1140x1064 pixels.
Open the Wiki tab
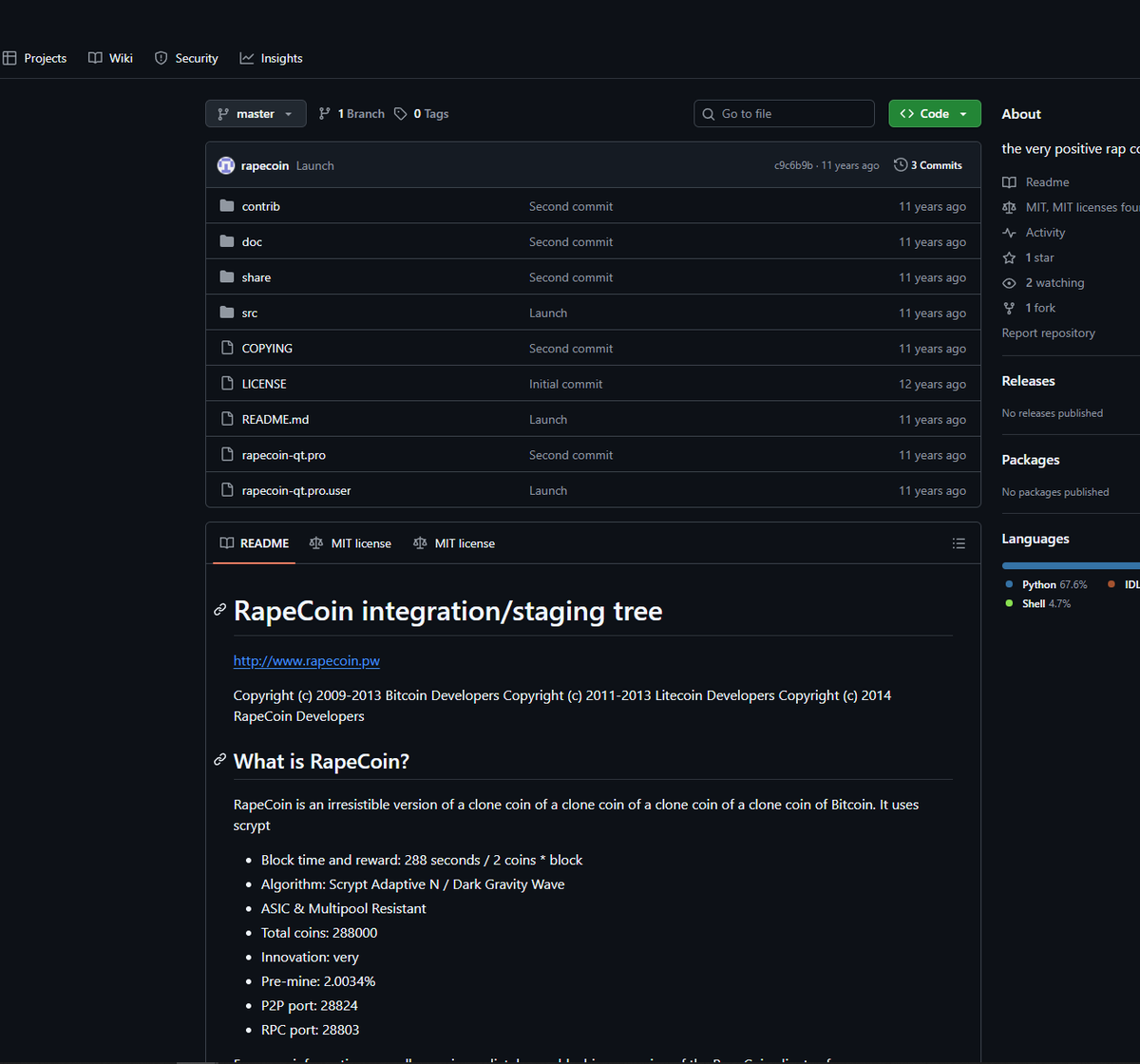(x=110, y=58)
